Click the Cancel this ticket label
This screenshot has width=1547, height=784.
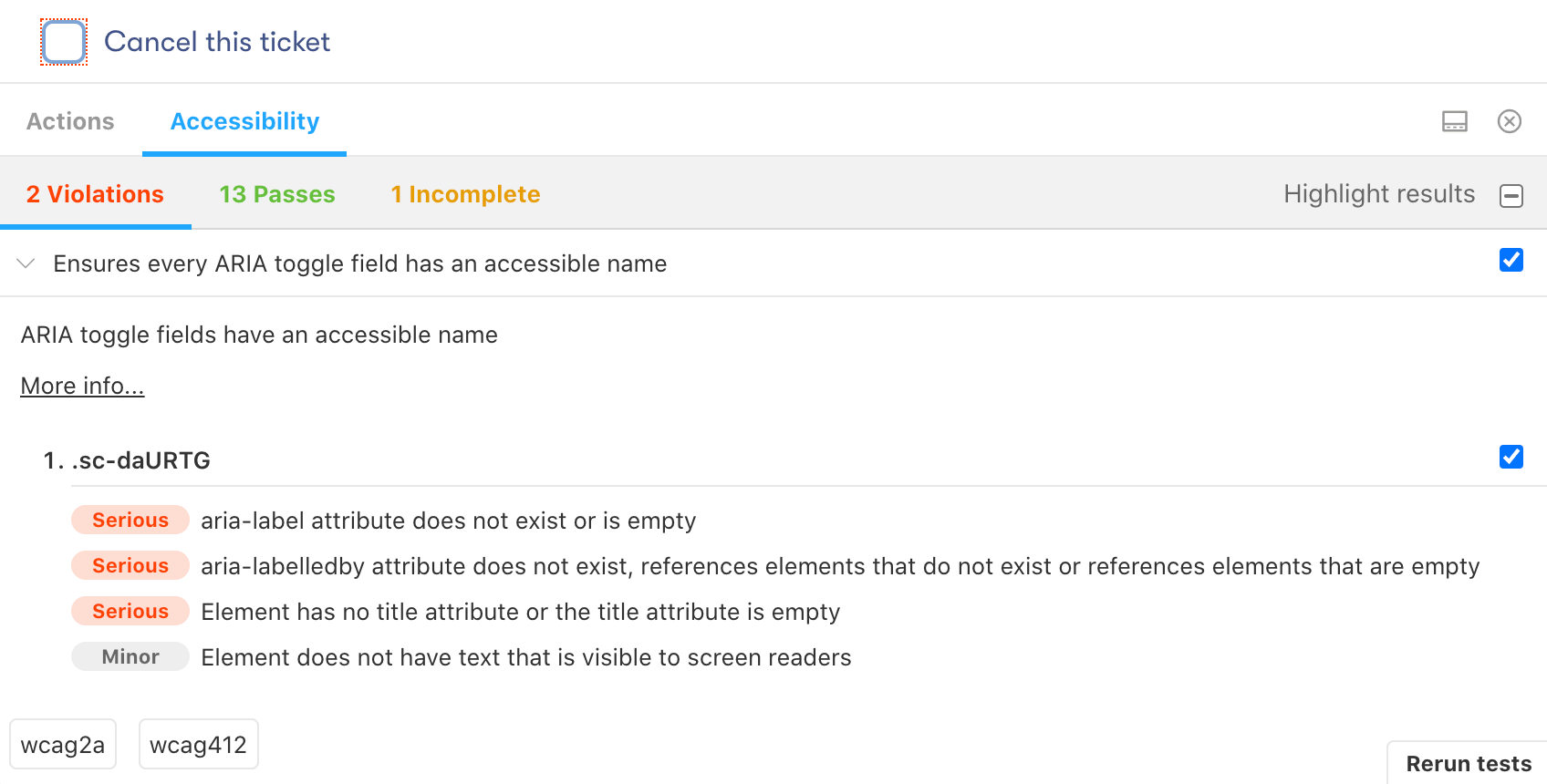click(x=217, y=41)
